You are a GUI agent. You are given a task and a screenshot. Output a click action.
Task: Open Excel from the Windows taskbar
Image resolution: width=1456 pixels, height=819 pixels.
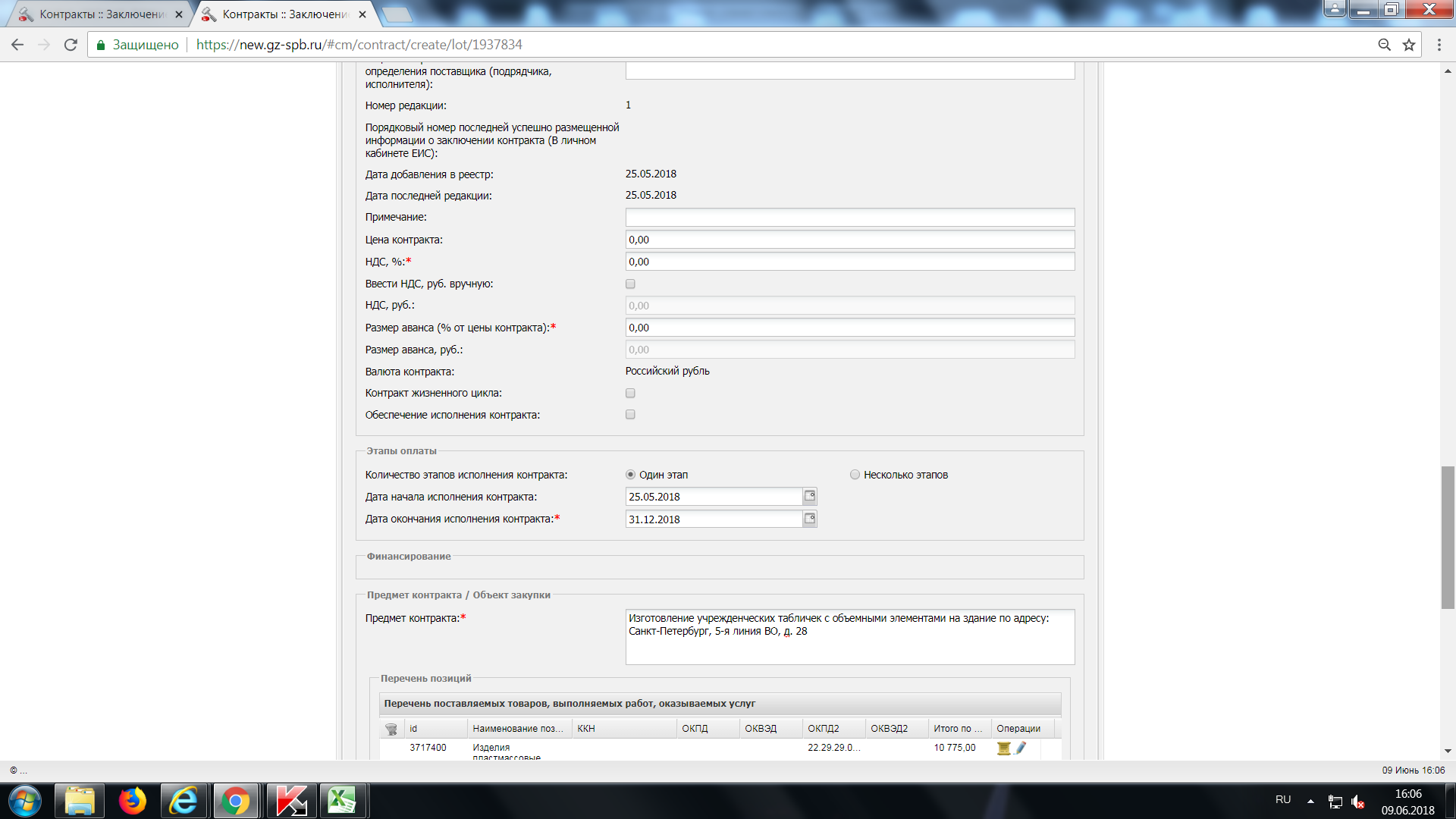click(342, 801)
